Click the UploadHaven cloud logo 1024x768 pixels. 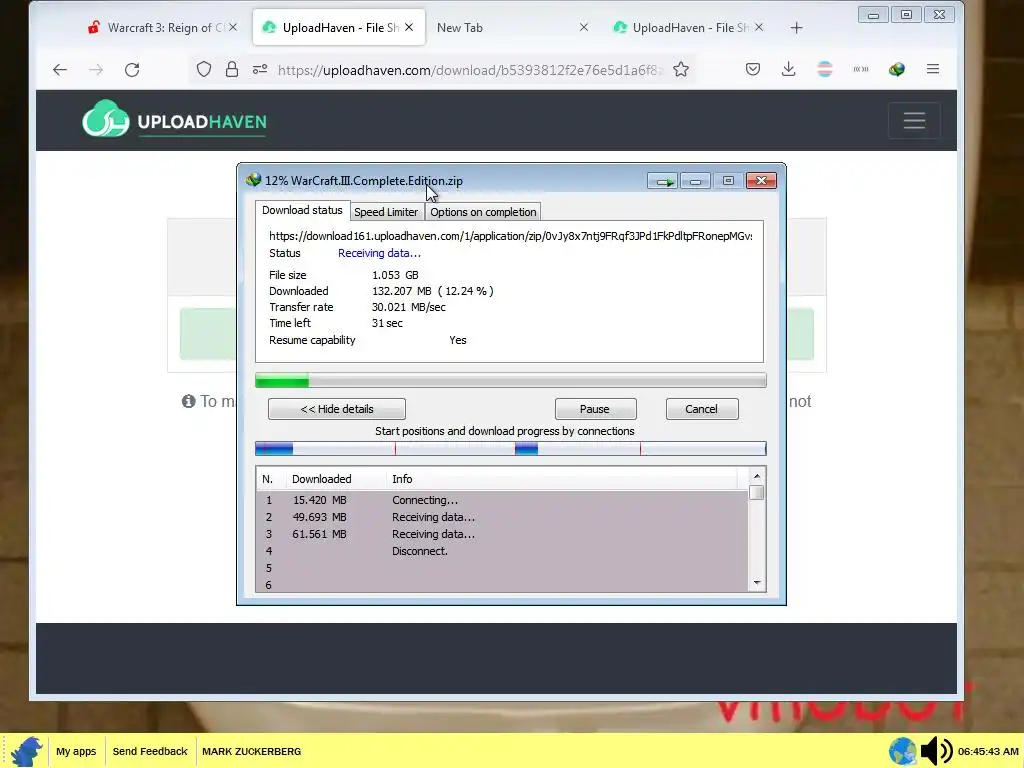(x=106, y=119)
